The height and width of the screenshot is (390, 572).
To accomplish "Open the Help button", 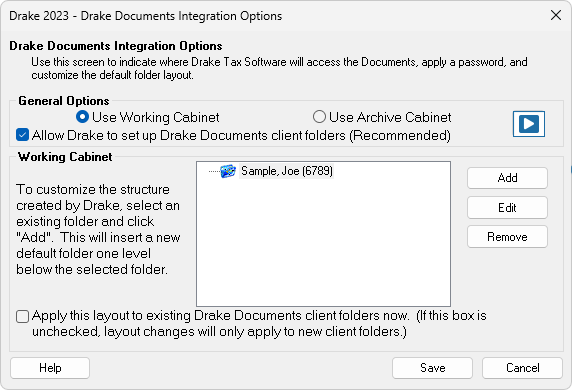I will [x=50, y=368].
